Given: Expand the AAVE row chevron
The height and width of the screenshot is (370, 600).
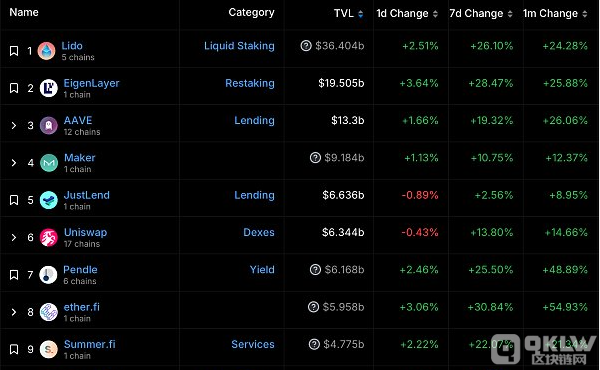Looking at the screenshot, I should tap(14, 126).
